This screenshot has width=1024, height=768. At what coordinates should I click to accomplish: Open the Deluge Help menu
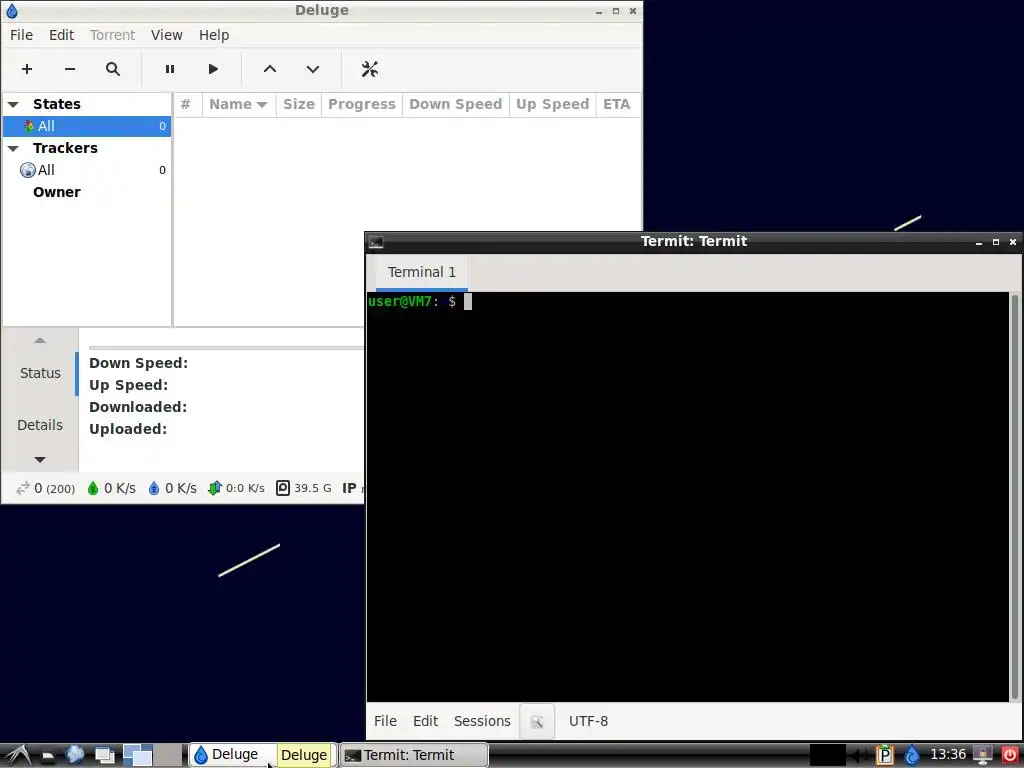click(214, 35)
